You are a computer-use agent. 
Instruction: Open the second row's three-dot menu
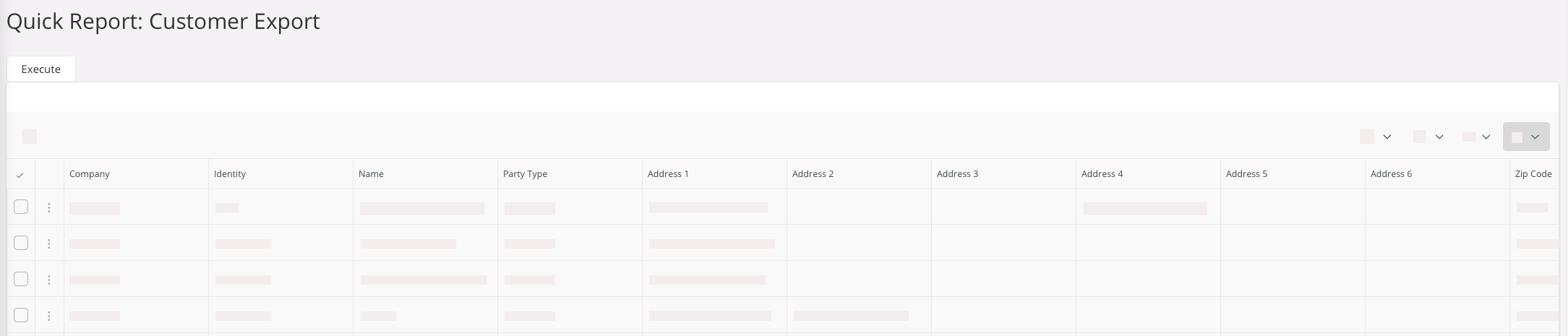49,244
